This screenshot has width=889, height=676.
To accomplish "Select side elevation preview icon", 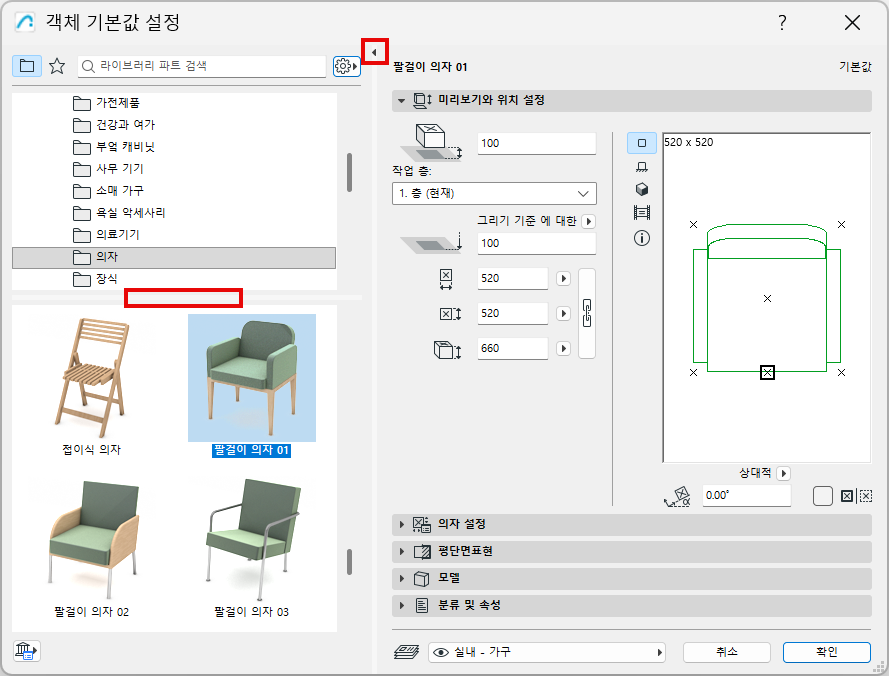I will point(642,167).
